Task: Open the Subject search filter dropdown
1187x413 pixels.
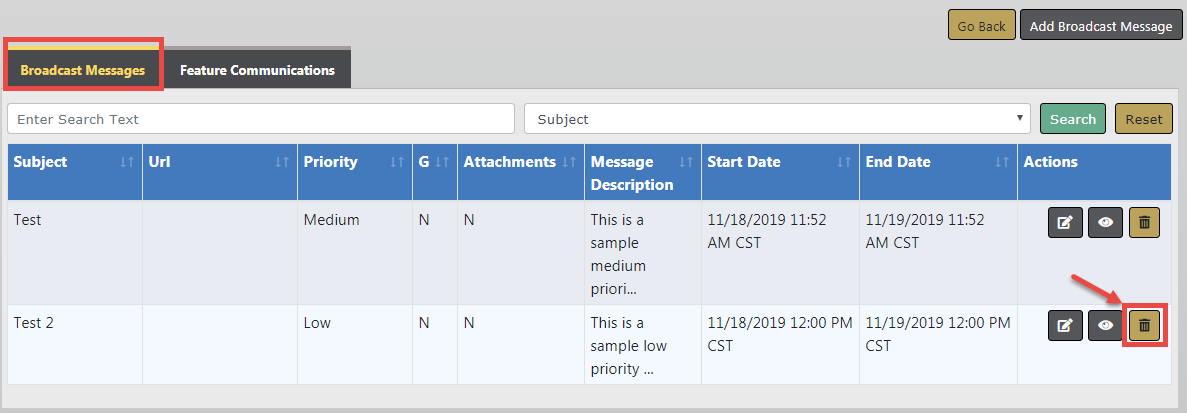Action: point(777,119)
